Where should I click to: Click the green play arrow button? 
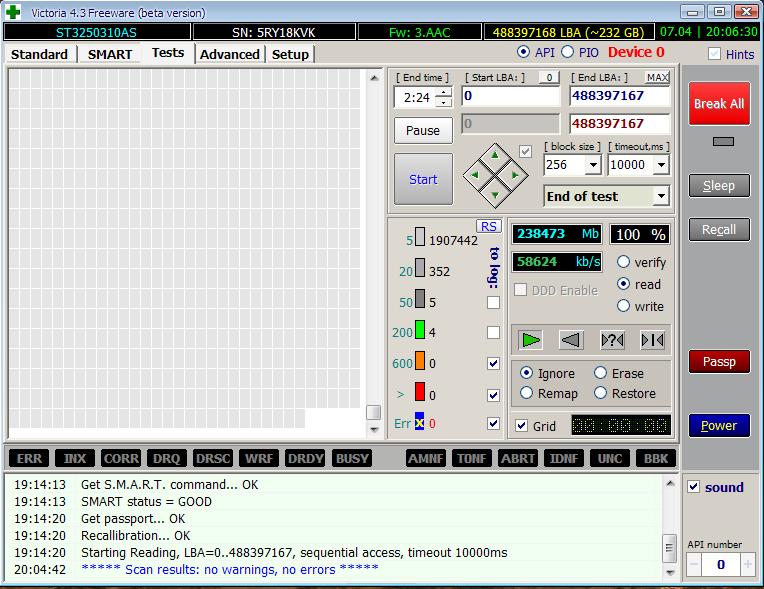tap(531, 340)
